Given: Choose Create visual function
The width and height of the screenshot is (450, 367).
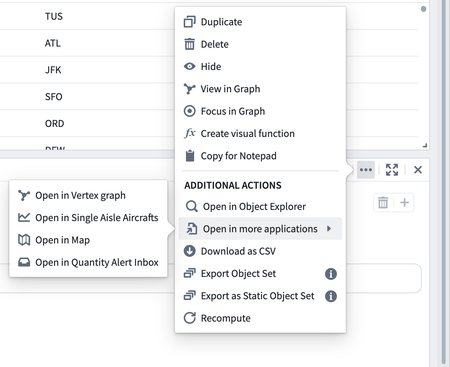Looking at the screenshot, I should [260, 133].
